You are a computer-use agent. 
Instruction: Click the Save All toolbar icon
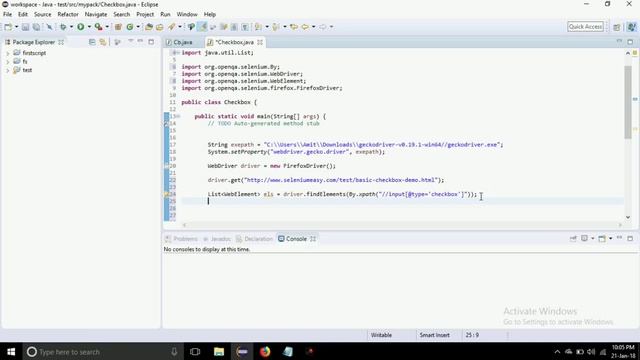pyautogui.click(x=36, y=27)
